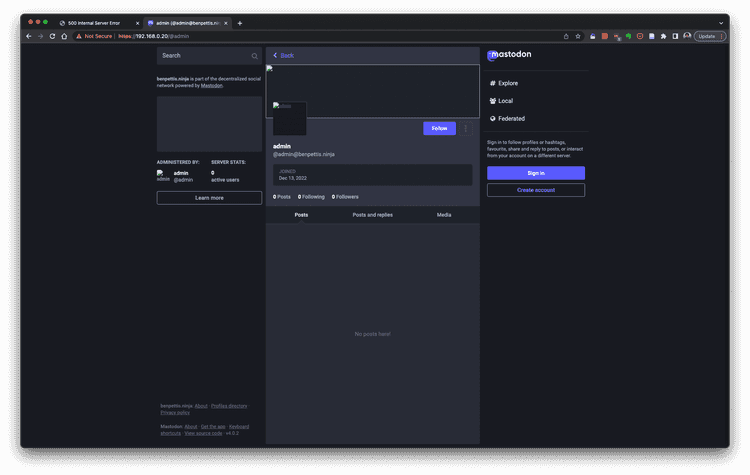Bookmark this page with the star icon
The width and height of the screenshot is (750, 475).
click(x=578, y=36)
